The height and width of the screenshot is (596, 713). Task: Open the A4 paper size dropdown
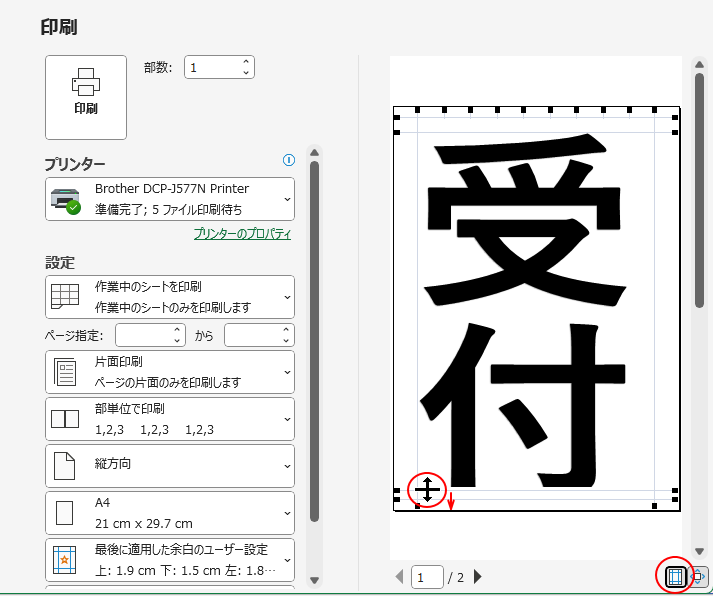click(170, 513)
